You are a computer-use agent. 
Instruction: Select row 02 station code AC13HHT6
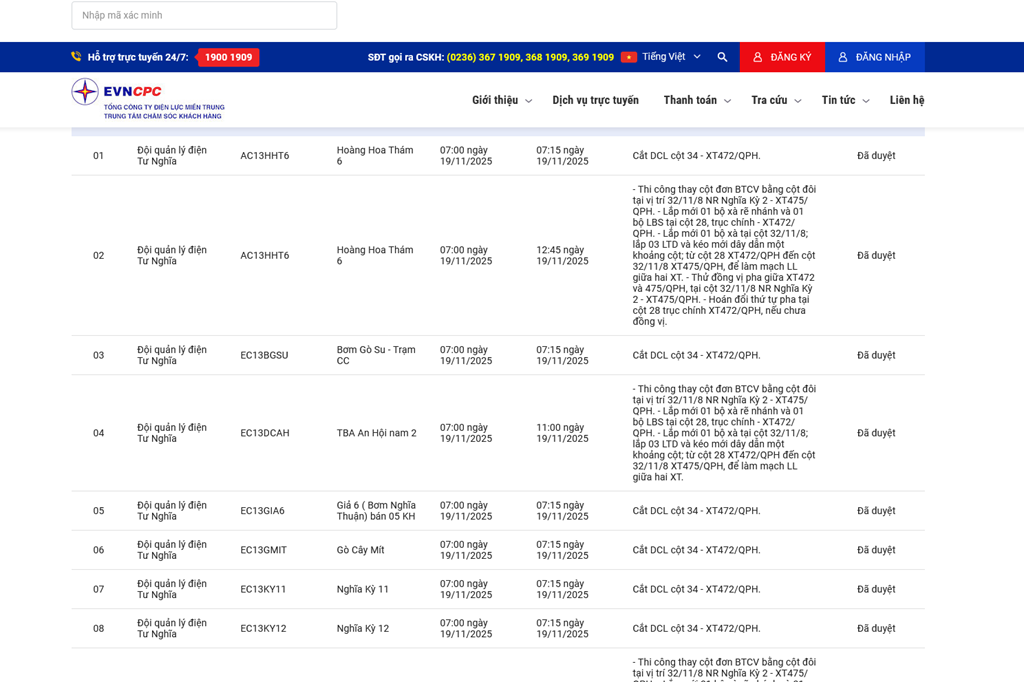(265, 255)
